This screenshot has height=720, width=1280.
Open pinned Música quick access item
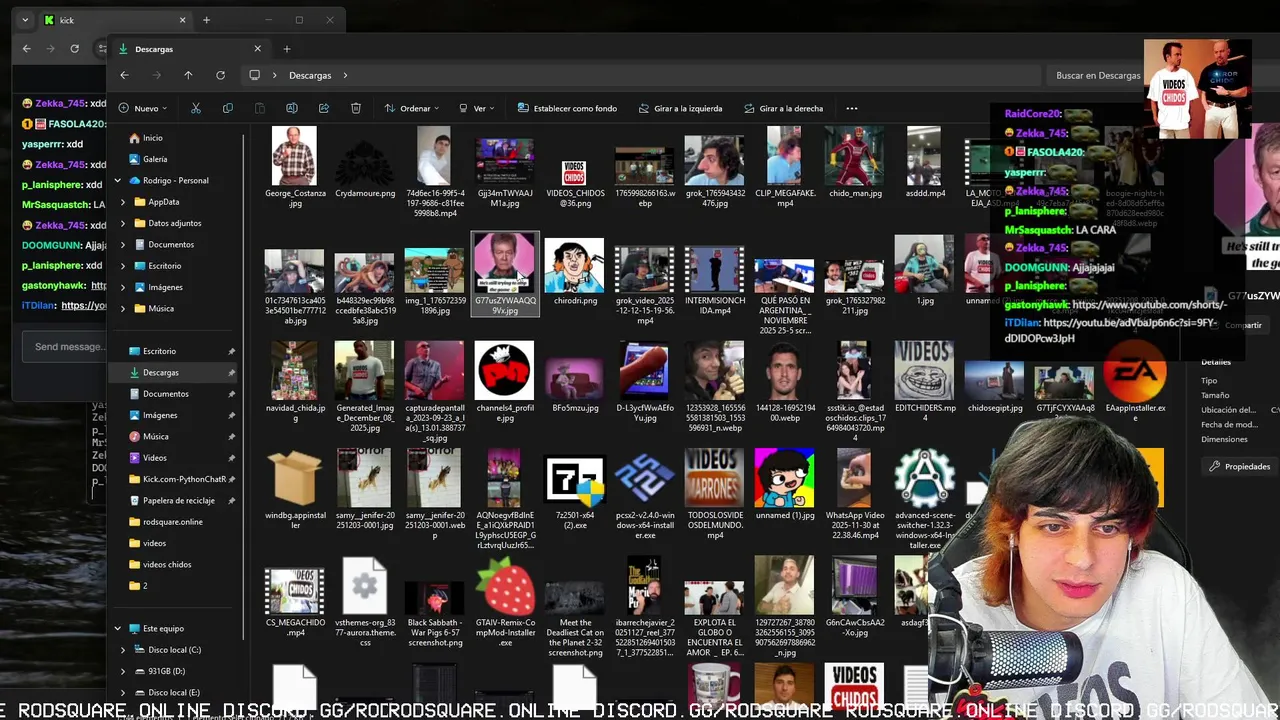pyautogui.click(x=155, y=436)
